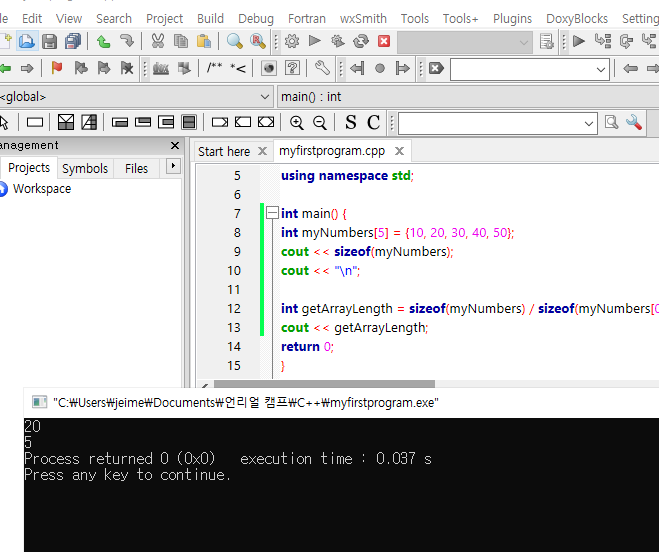
Task: Open Replace with the magnifier R icon
Action: point(258,41)
